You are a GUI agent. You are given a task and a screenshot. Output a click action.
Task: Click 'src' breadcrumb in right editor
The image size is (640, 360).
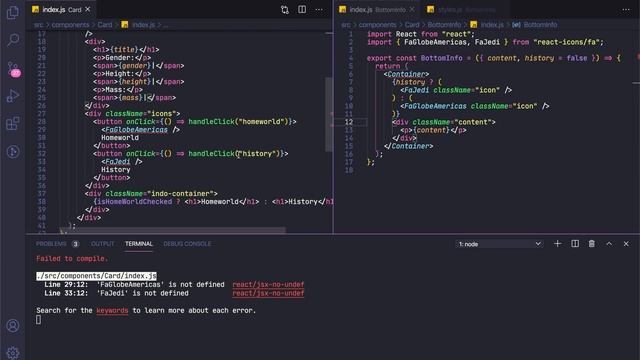[346, 25]
